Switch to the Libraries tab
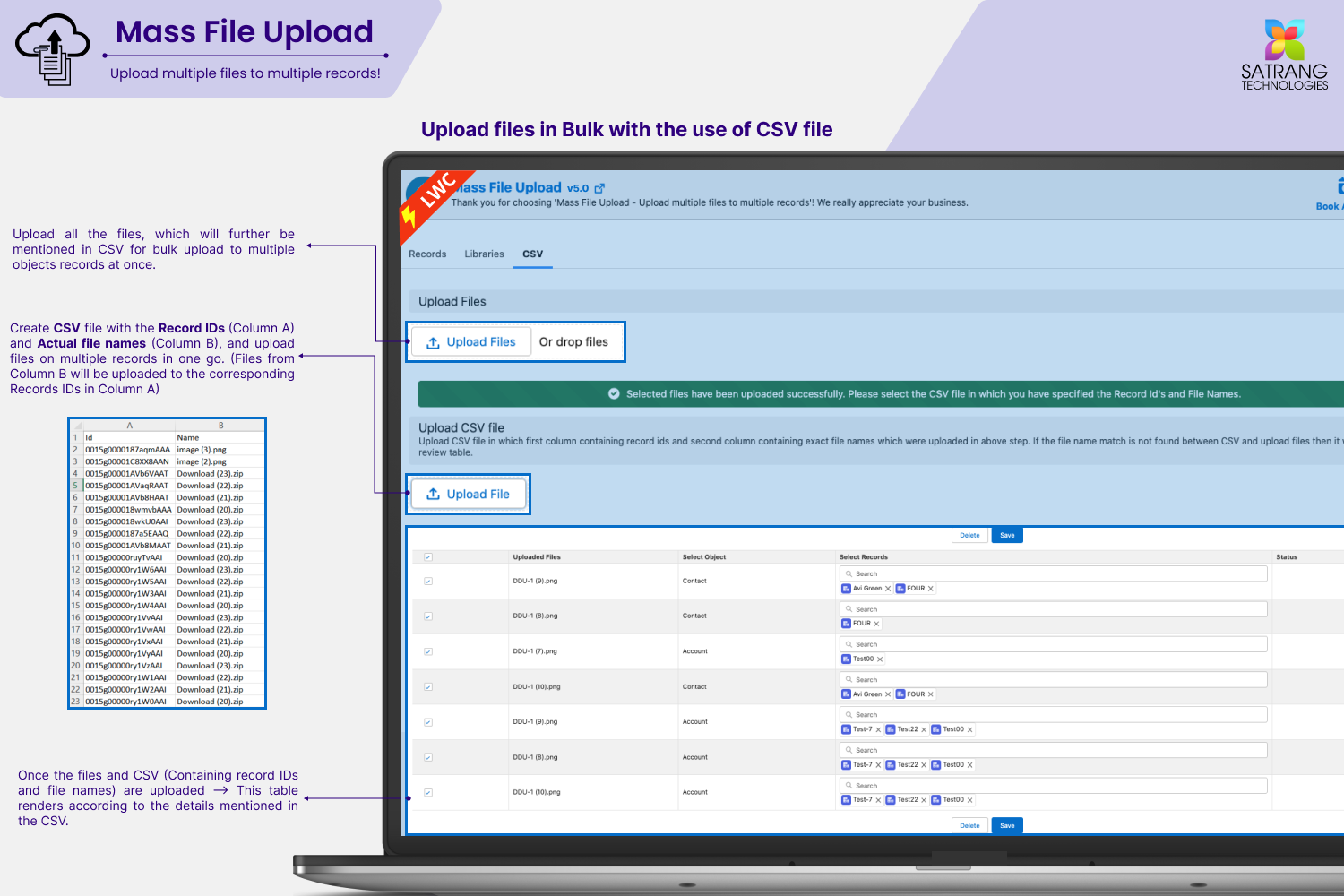The height and width of the screenshot is (896, 1344). pyautogui.click(x=484, y=254)
